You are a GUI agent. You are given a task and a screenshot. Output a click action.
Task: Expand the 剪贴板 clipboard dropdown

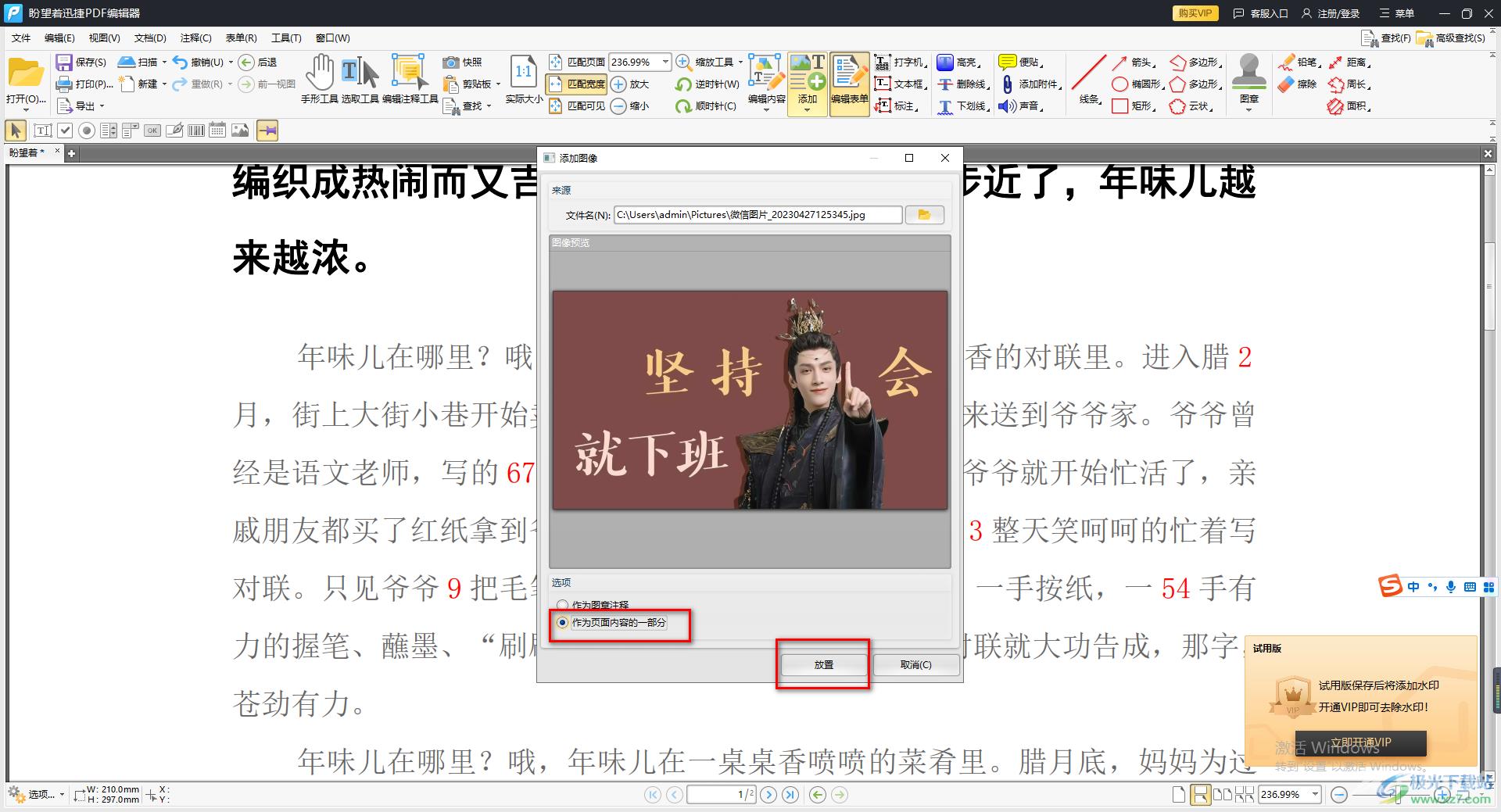click(498, 84)
